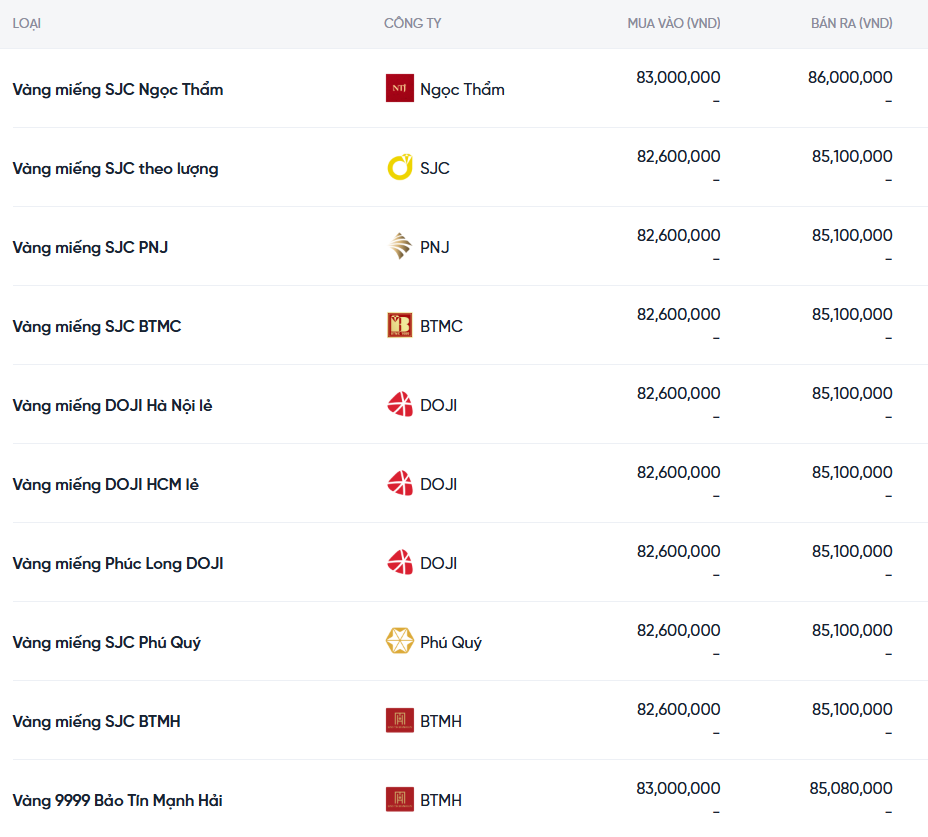Viewport: 928px width, 837px height.
Task: Select Vàng miếng DOJI HCM lẻ
Action: point(105,484)
